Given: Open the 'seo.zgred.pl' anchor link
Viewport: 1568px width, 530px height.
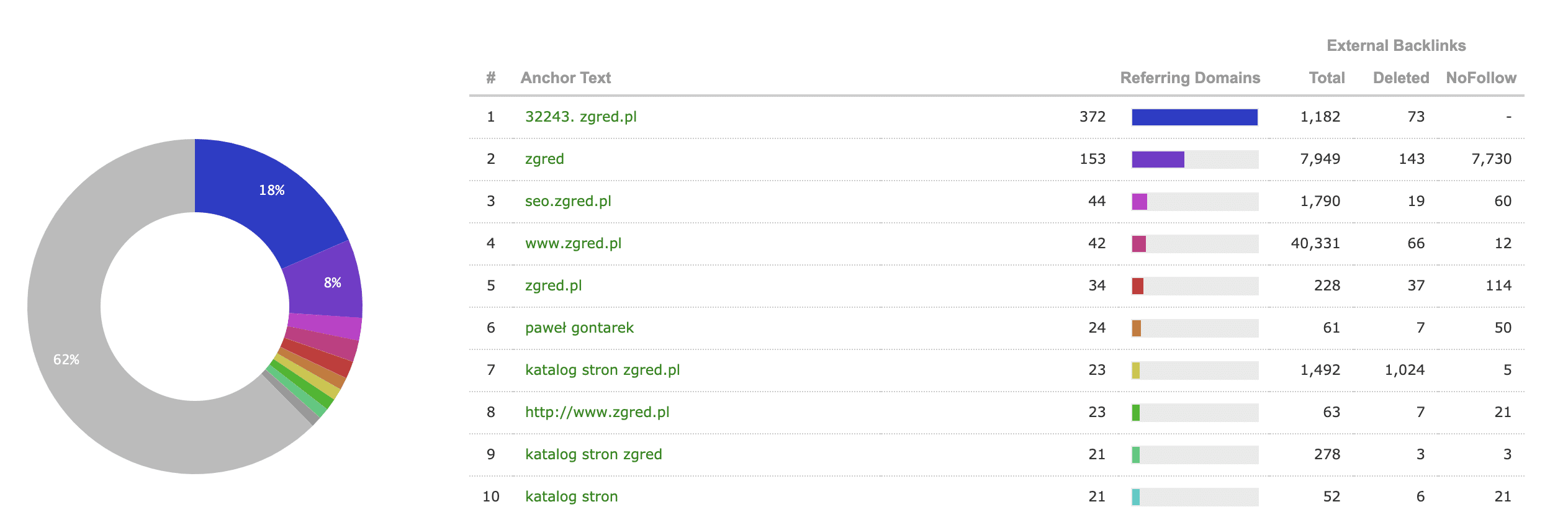Looking at the screenshot, I should 568,201.
